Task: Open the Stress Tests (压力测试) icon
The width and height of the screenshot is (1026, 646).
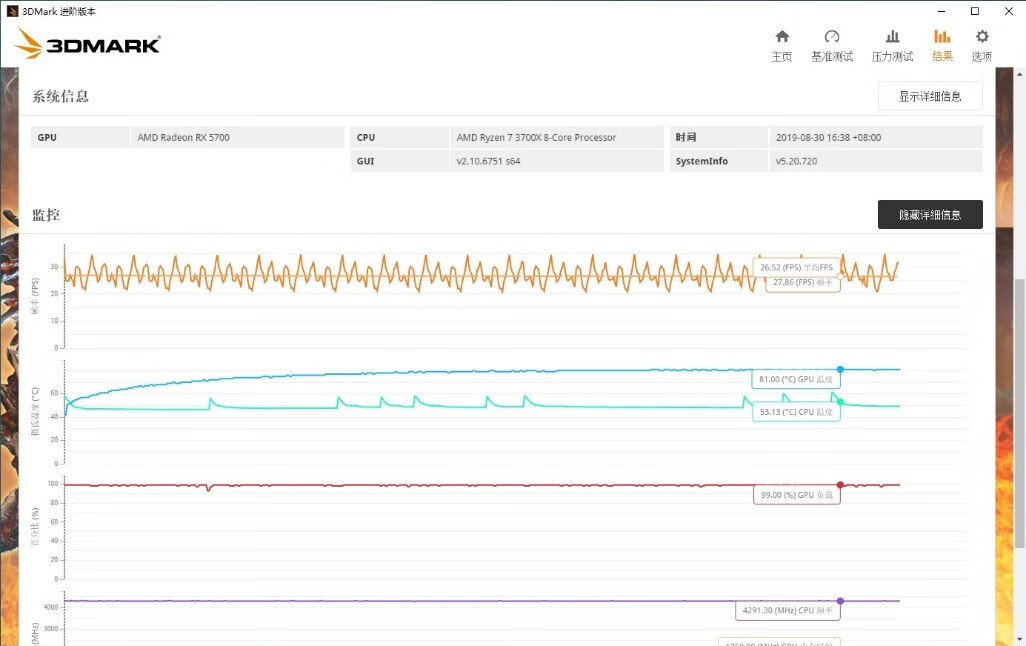Action: 892,37
